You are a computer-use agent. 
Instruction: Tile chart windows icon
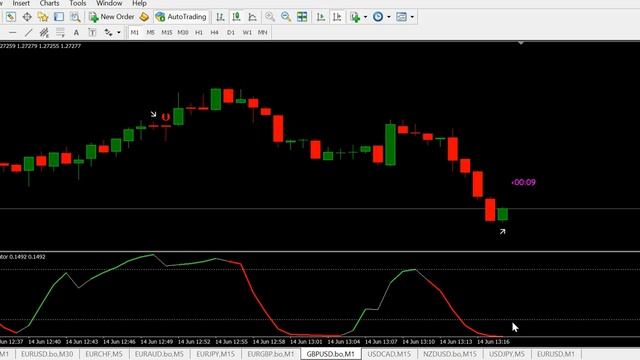(x=302, y=17)
